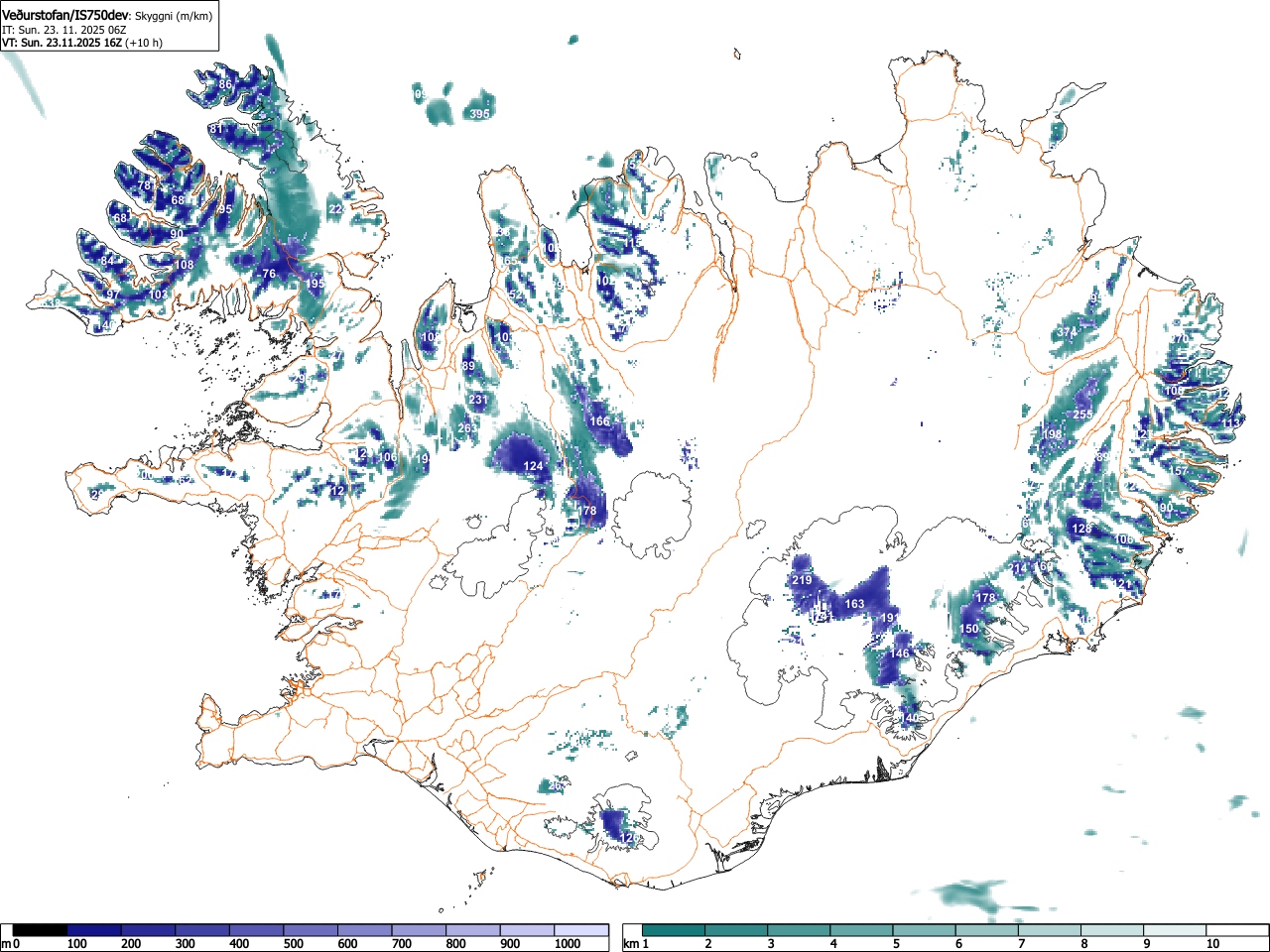This screenshot has width=1270, height=952.
Task: Select the 8–9 km pale teal swatch
Action: 1112,930
